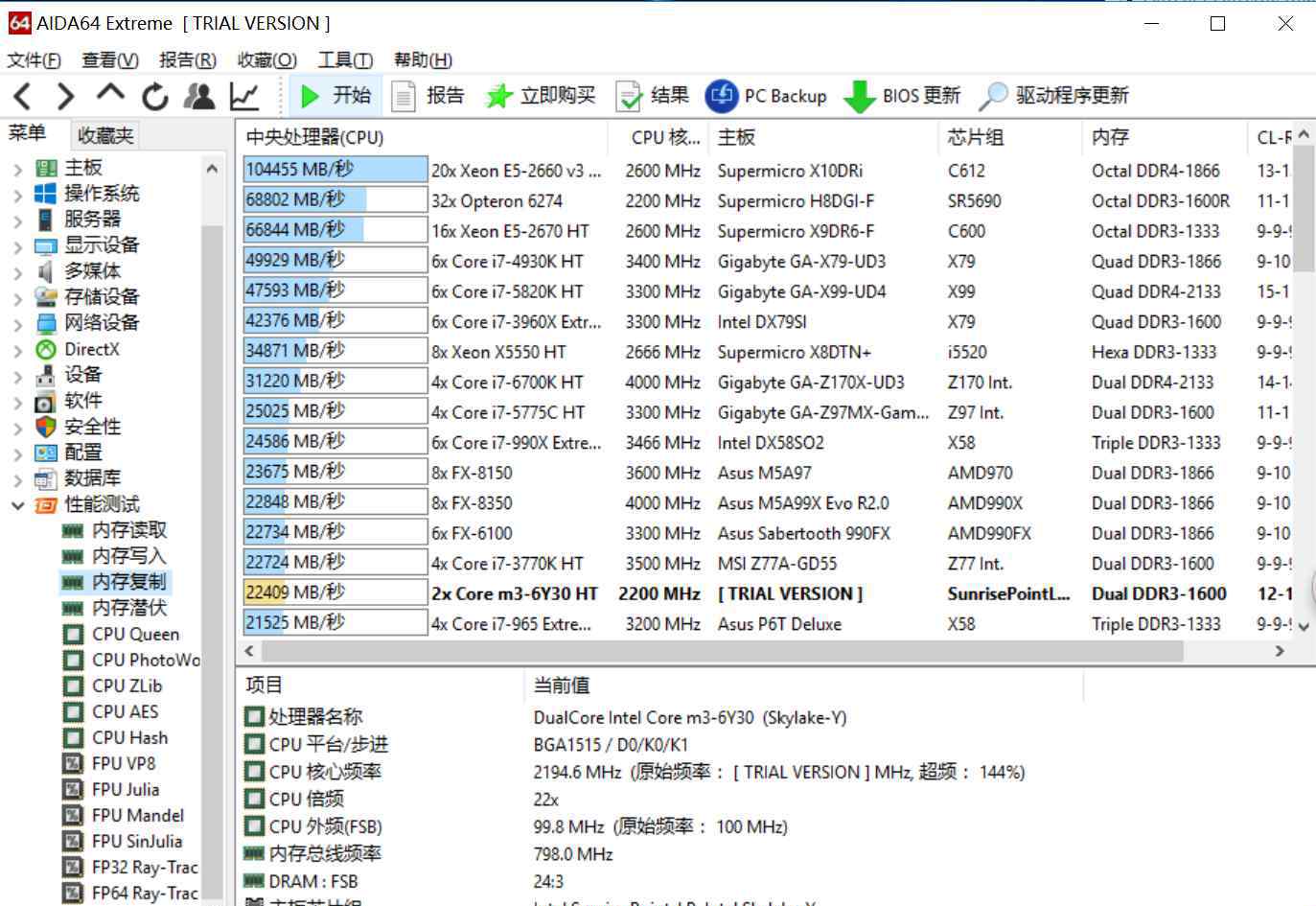
Task: Open 查看(V) menu
Action: point(110,60)
